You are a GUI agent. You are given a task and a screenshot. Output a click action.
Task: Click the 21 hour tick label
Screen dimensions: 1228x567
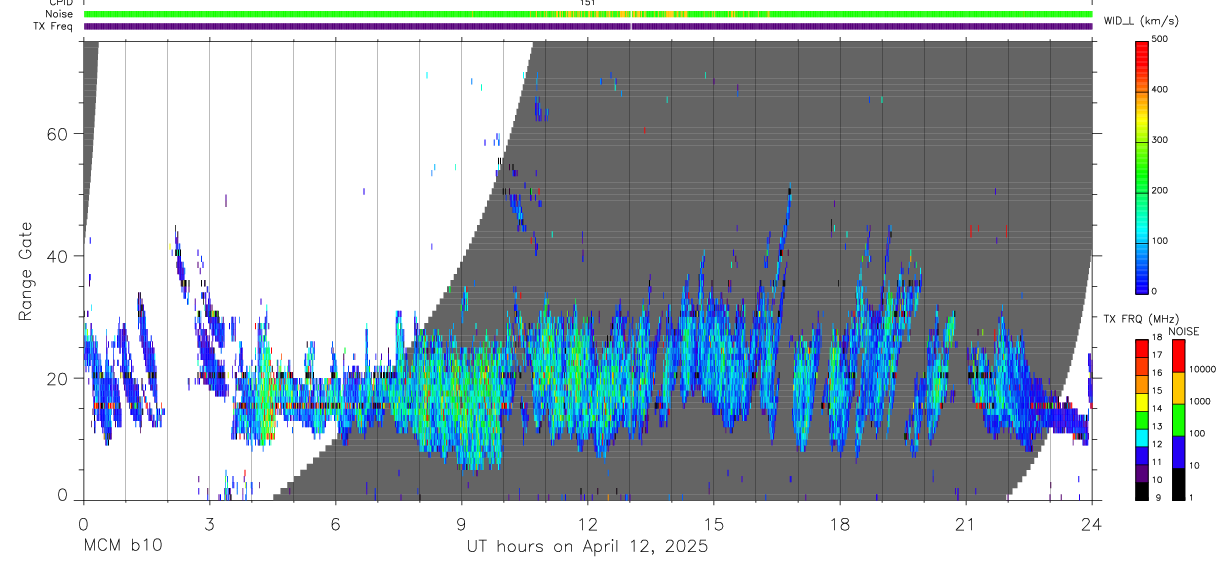tap(965, 524)
